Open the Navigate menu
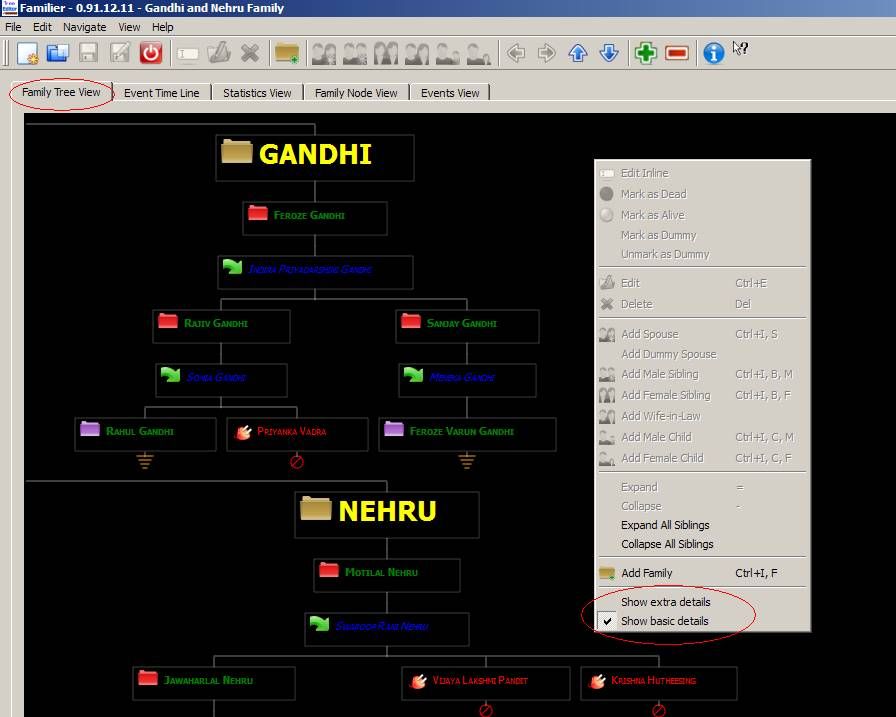This screenshot has width=896, height=717. coord(84,27)
